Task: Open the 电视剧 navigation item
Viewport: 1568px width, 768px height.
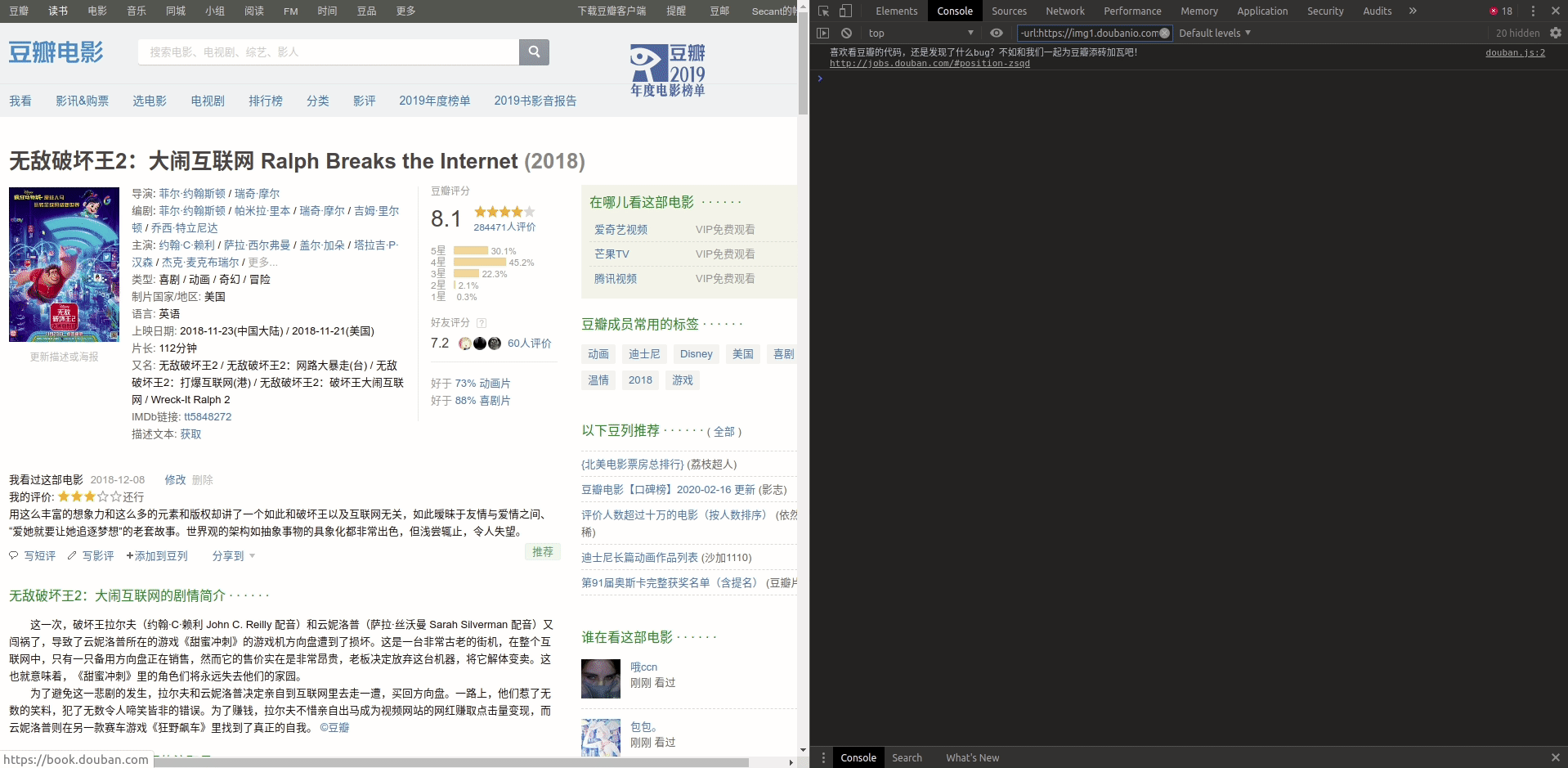Action: tap(208, 101)
